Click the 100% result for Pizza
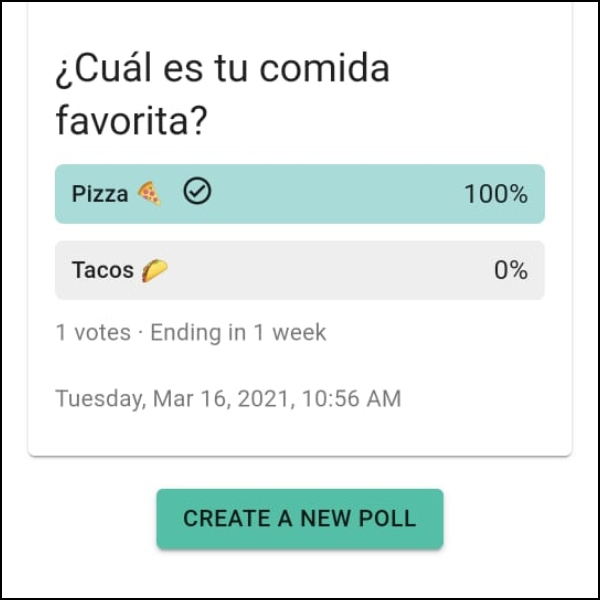 point(495,194)
